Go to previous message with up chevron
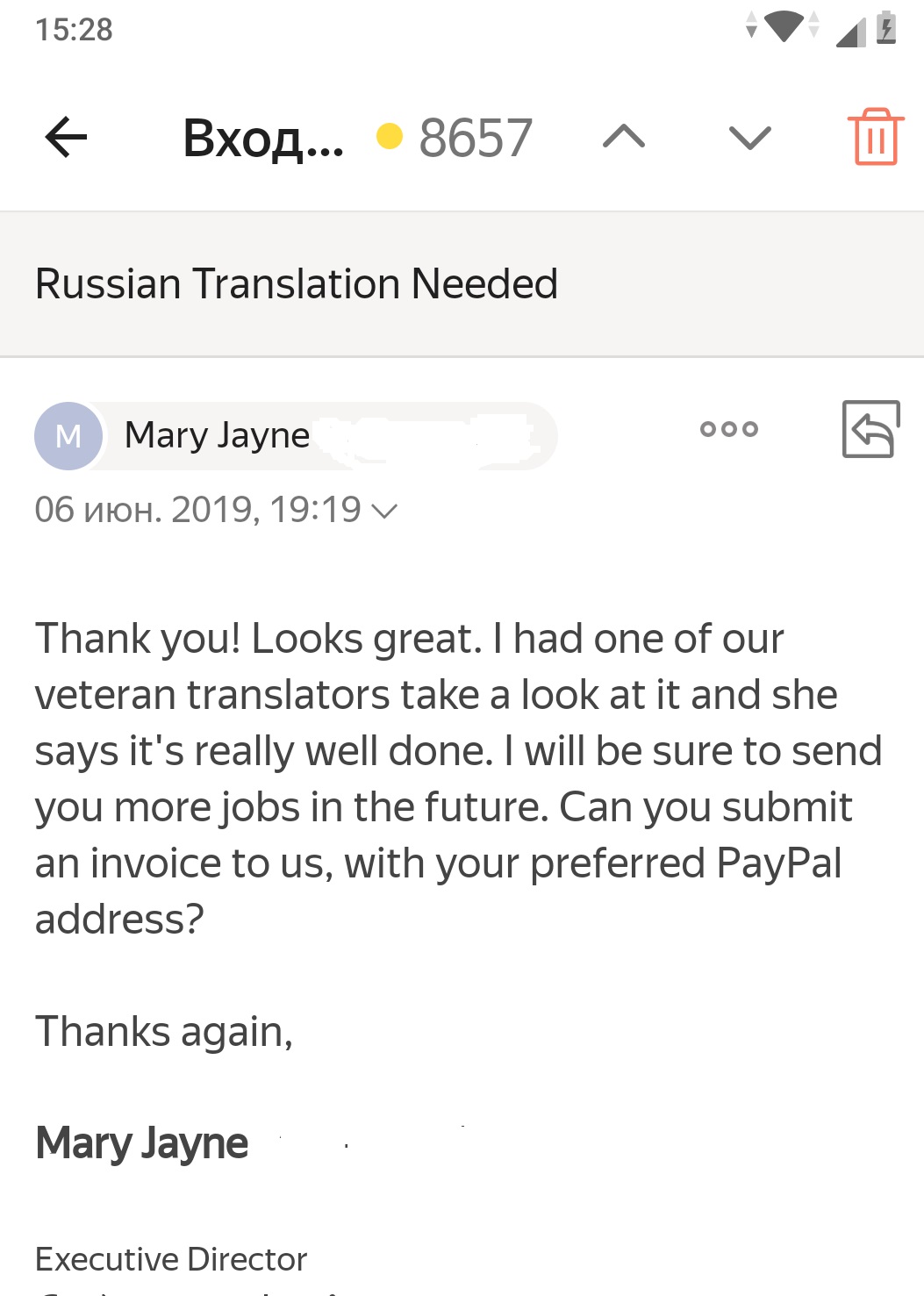Viewport: 924px width, 1296px height. click(624, 137)
